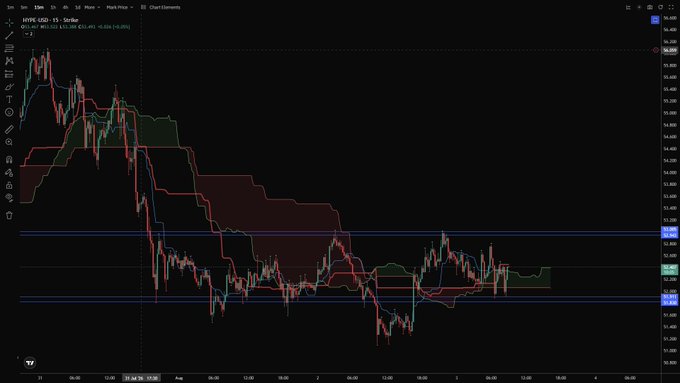Click the Aug label on time axis
The width and height of the screenshot is (680, 383).
[179, 378]
